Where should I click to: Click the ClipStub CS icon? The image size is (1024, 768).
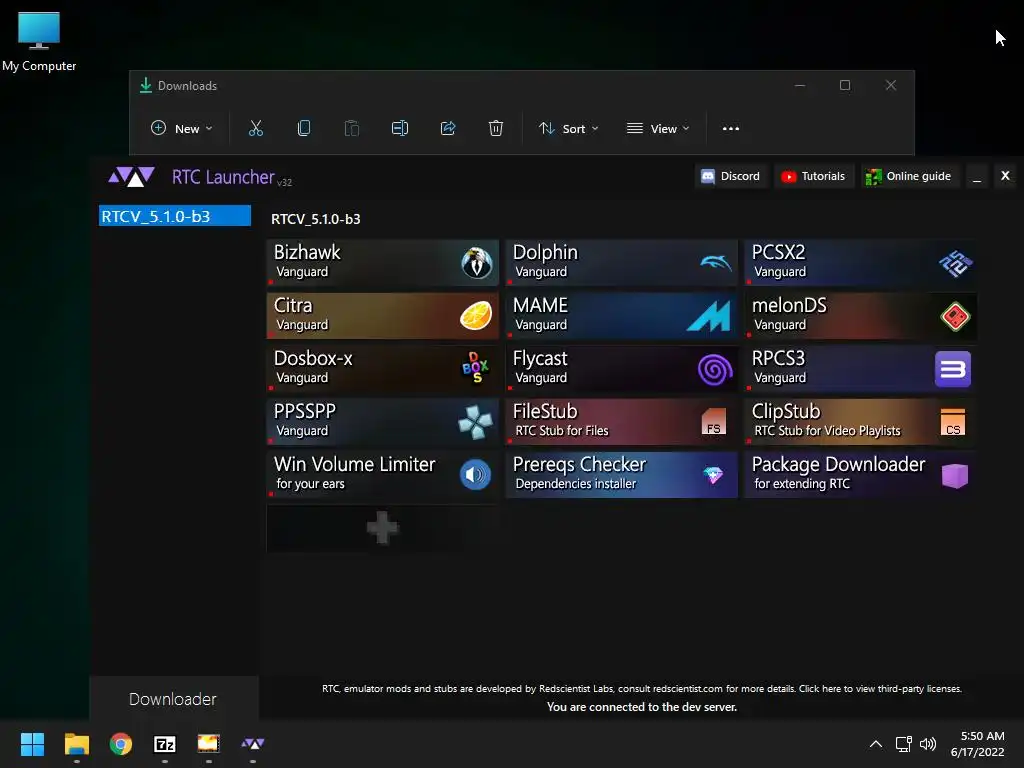click(953, 422)
